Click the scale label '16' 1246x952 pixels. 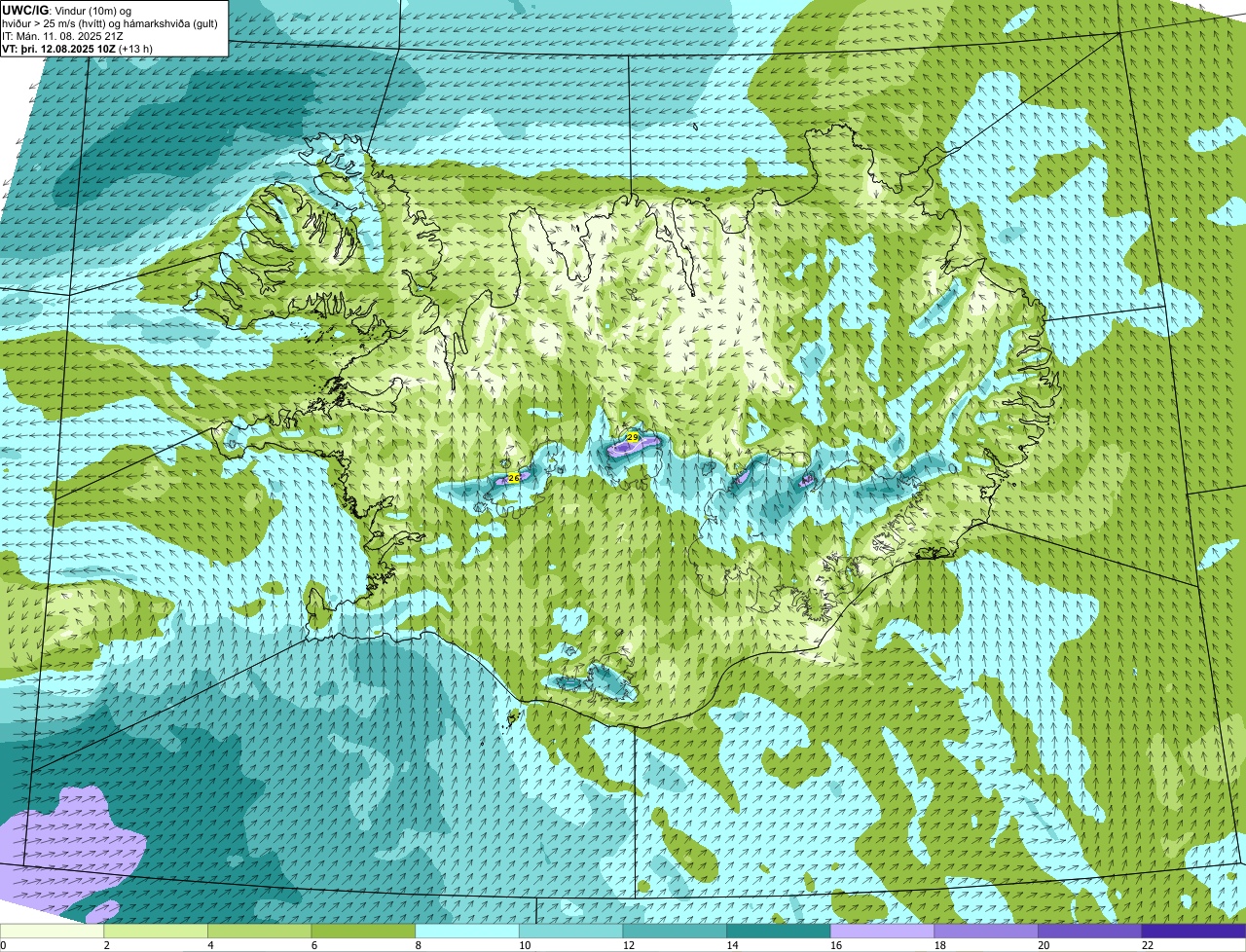pyautogui.click(x=836, y=945)
